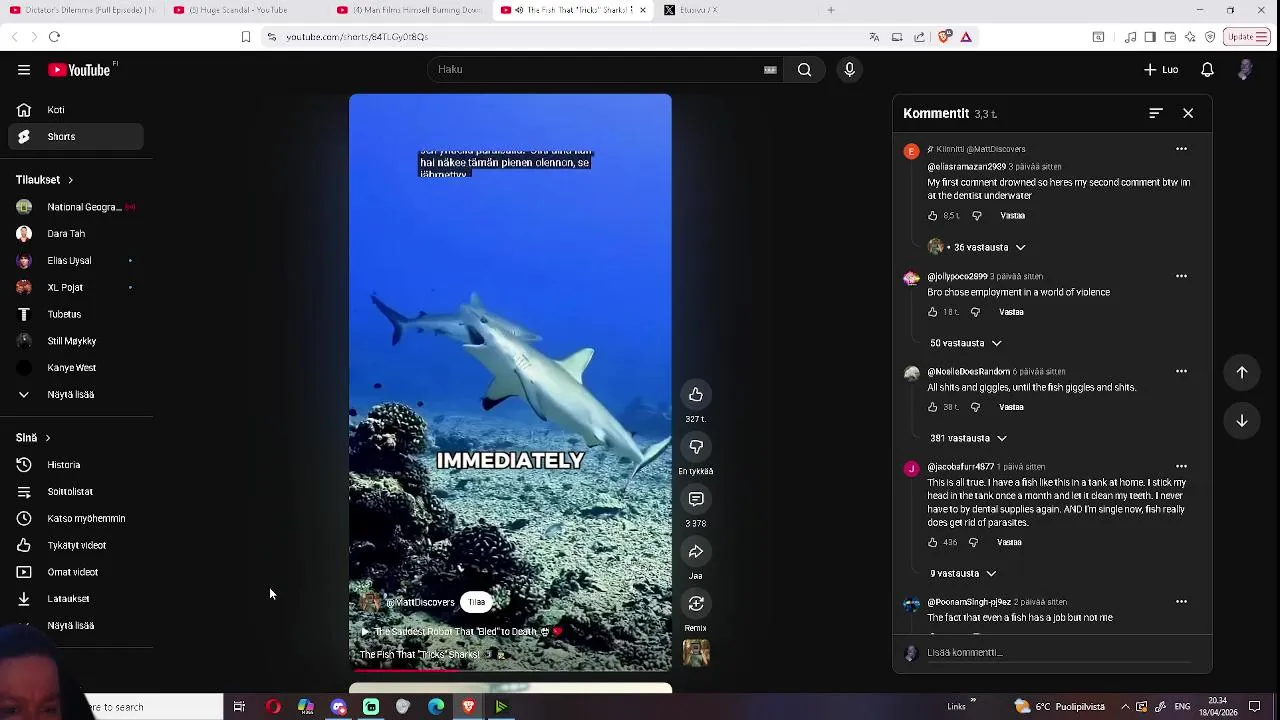This screenshot has width=1280, height=720.
Task: Go to previous short with up arrow
Action: pyautogui.click(x=1242, y=372)
